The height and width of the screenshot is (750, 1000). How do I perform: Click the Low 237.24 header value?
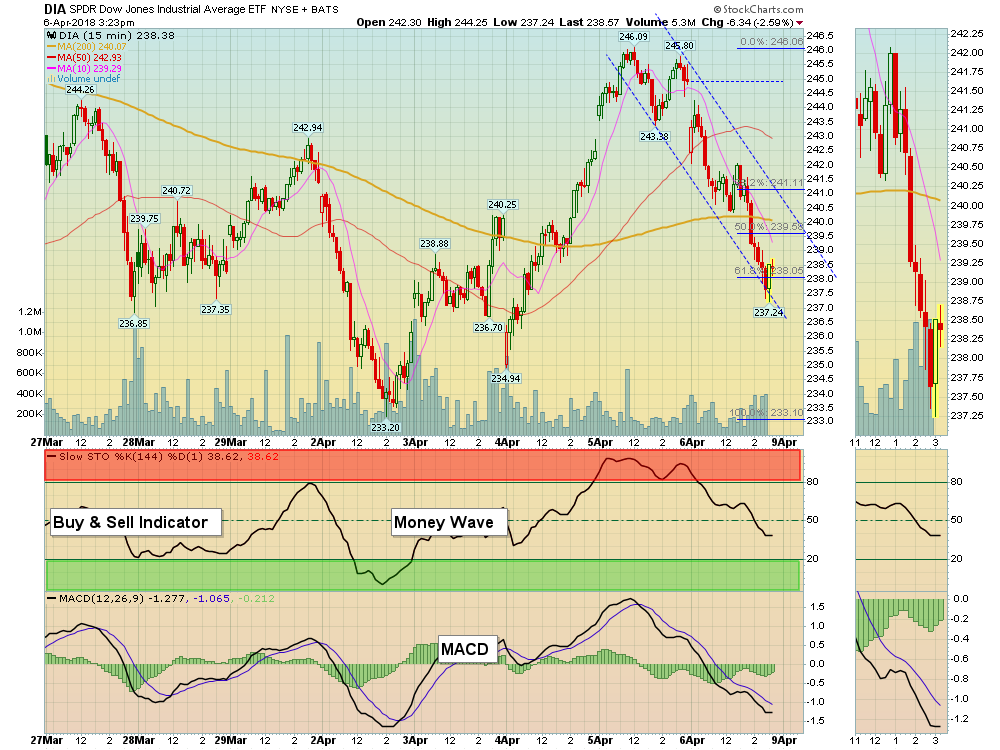pos(524,22)
